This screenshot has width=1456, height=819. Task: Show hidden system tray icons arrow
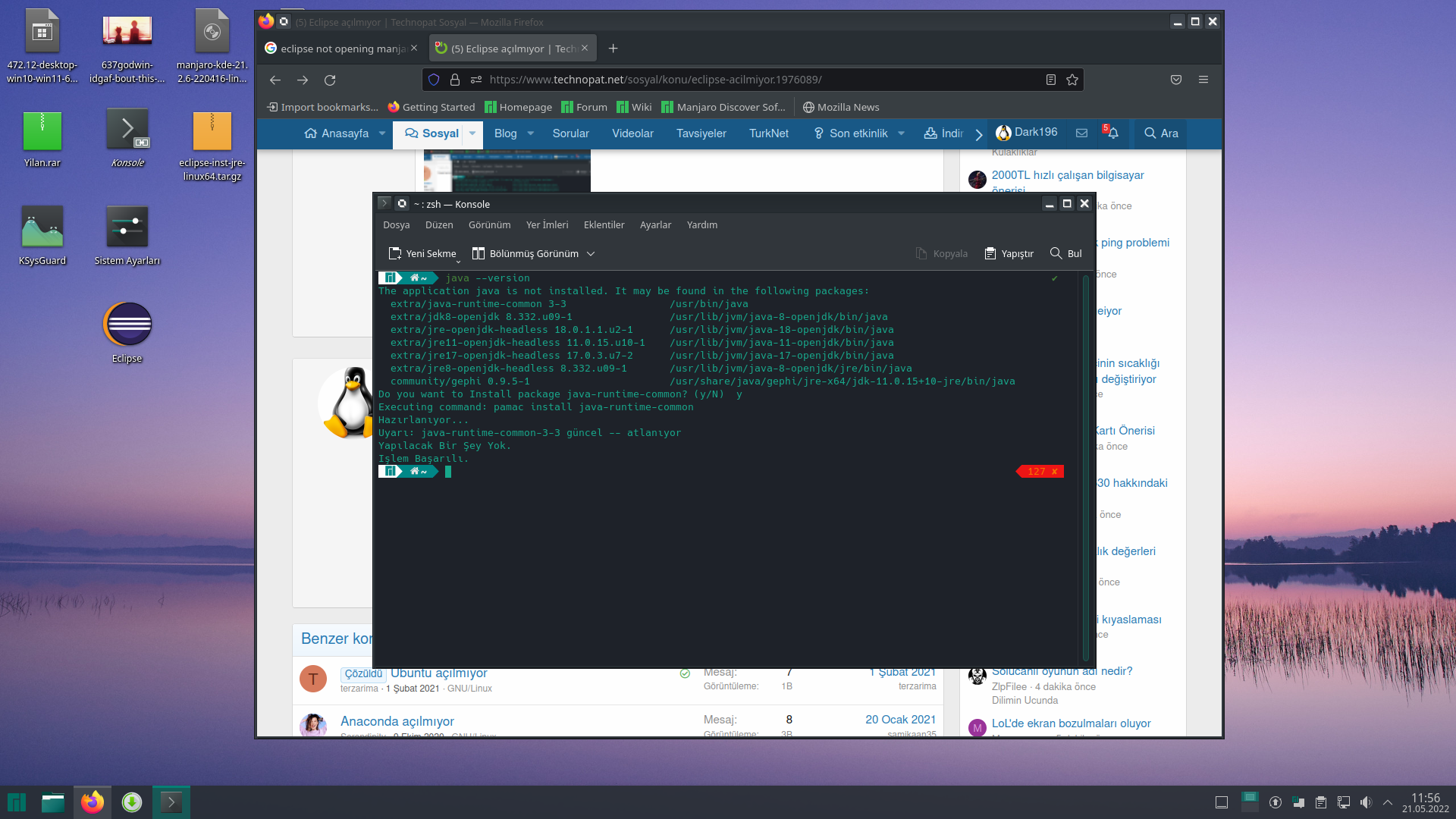click(1388, 802)
